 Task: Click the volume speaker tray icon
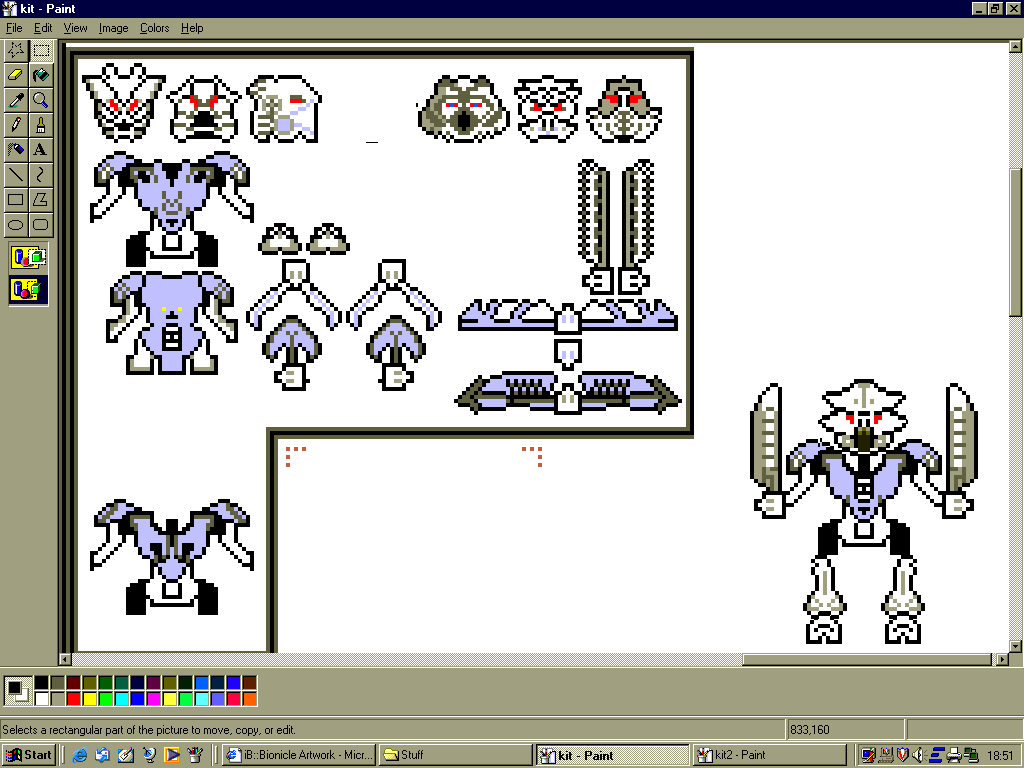pyautogui.click(x=920, y=755)
